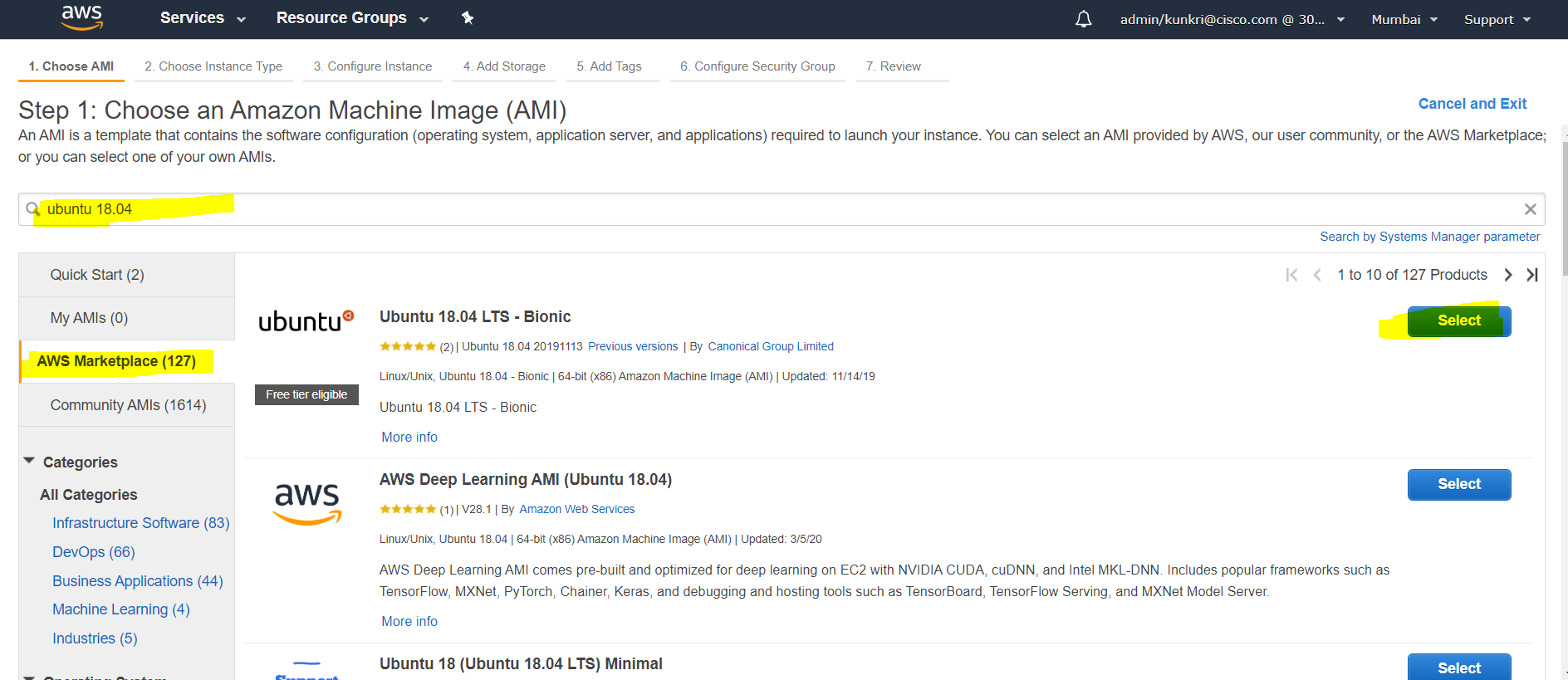Open the Resource Groups dropdown

(x=352, y=18)
